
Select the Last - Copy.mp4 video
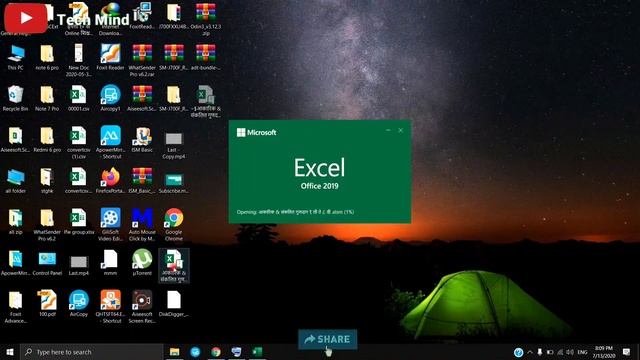tap(173, 145)
